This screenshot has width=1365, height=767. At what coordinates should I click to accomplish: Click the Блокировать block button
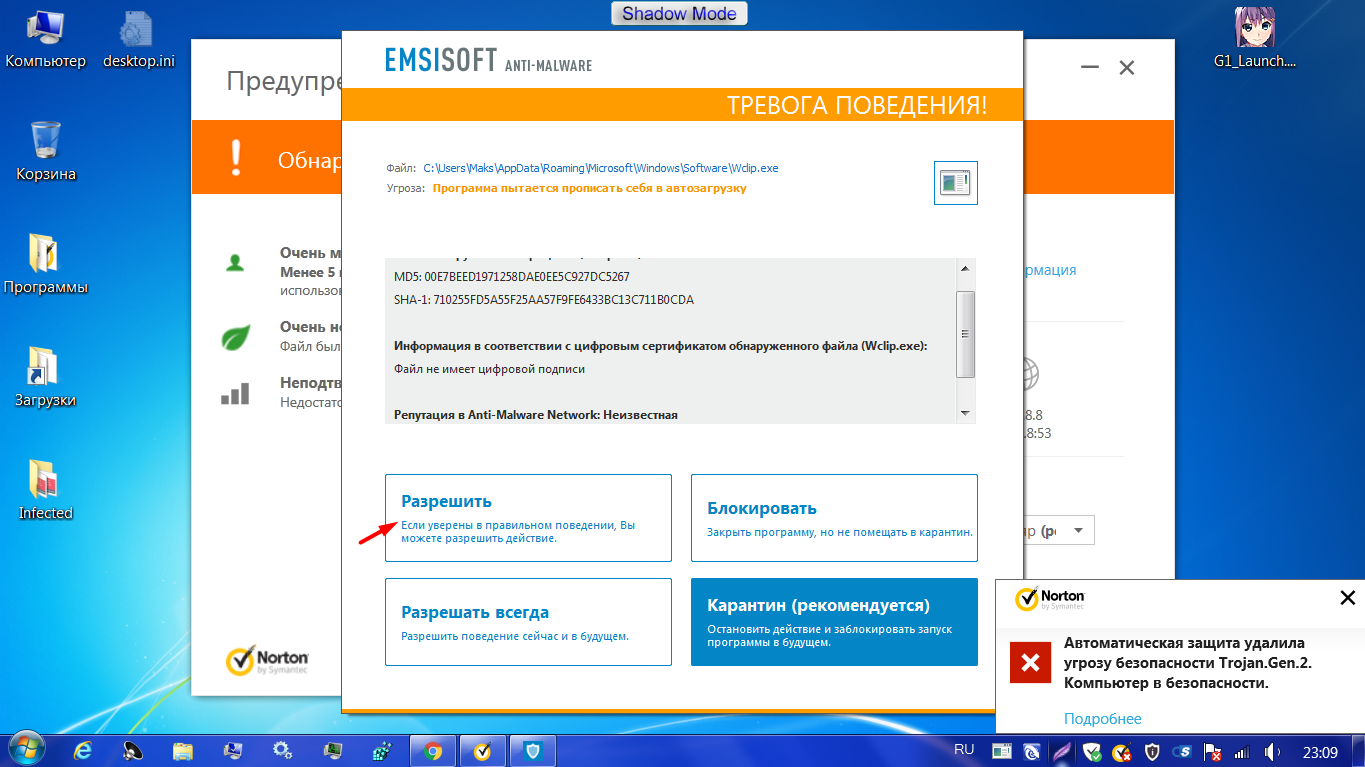[x=834, y=518]
